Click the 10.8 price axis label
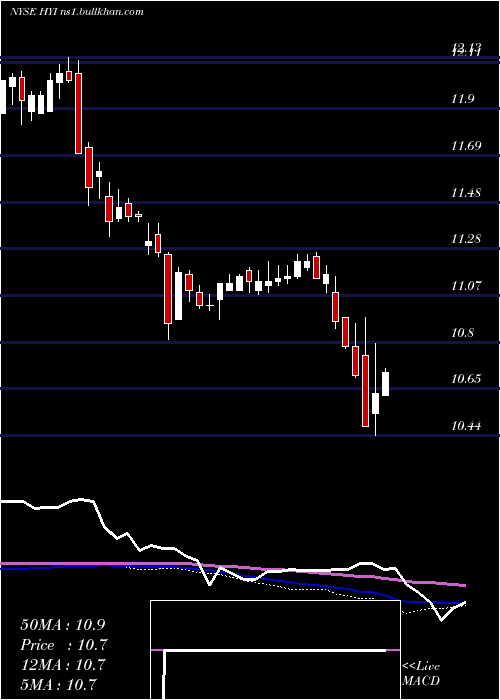Image resolution: width=500 pixels, height=700 pixels. 462,333
